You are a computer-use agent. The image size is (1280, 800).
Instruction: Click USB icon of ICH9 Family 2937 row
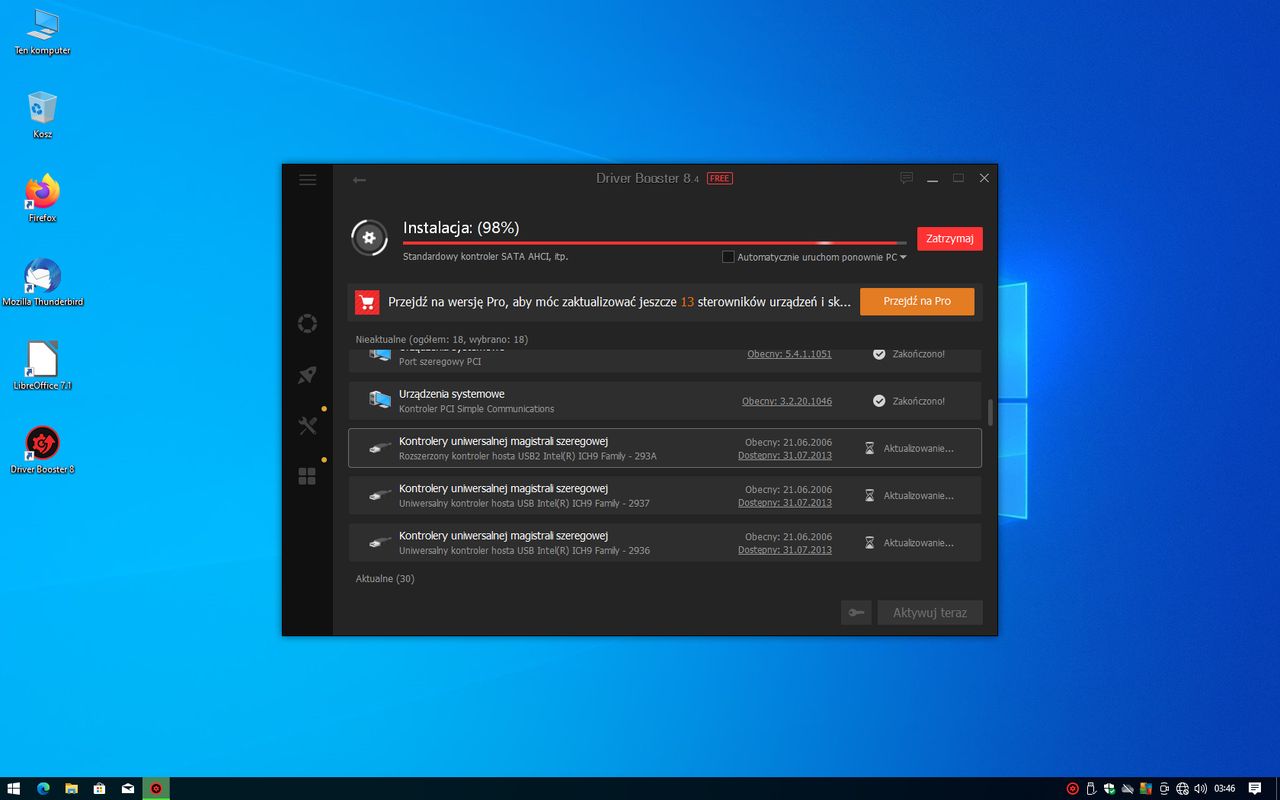tap(379, 495)
